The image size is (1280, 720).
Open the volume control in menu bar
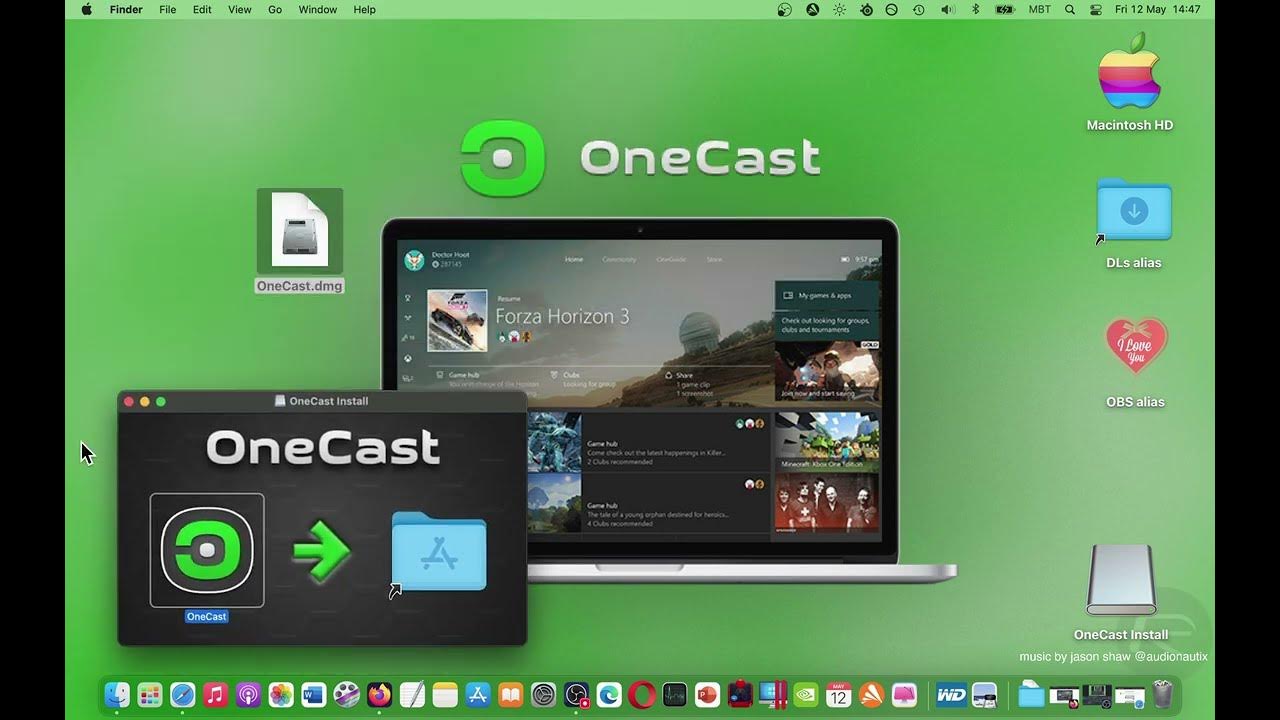click(x=947, y=9)
